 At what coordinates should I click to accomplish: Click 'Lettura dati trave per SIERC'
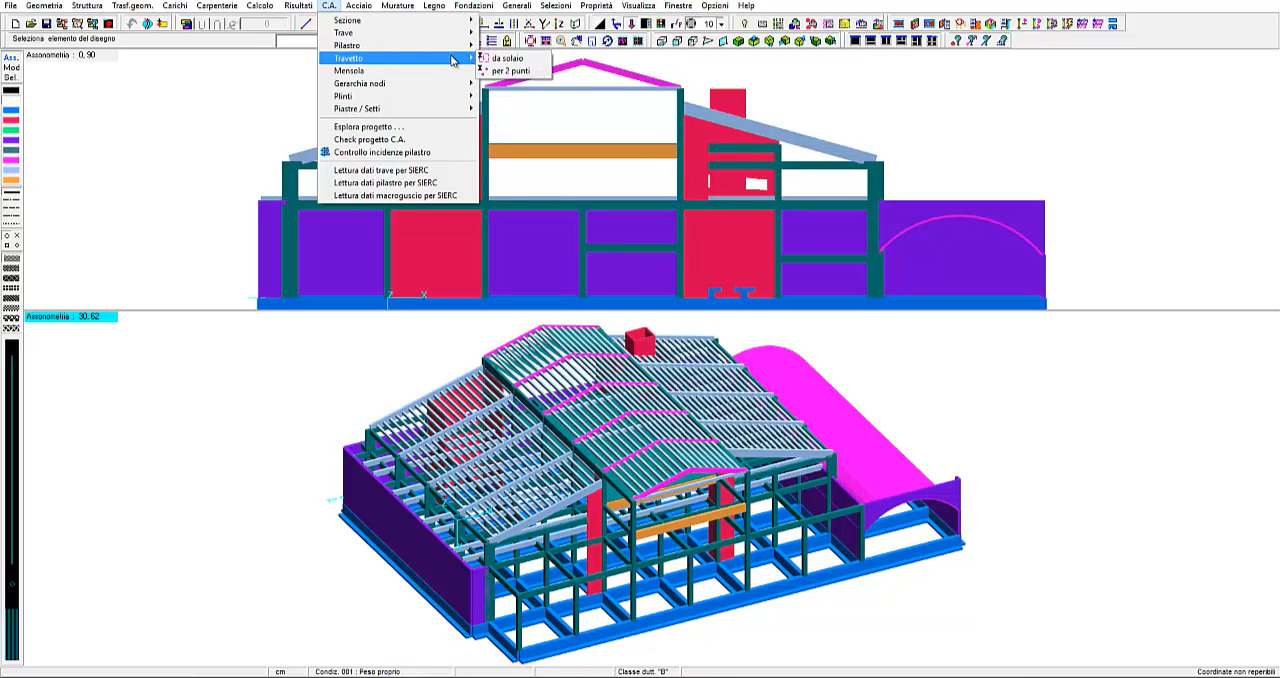tap(381, 170)
